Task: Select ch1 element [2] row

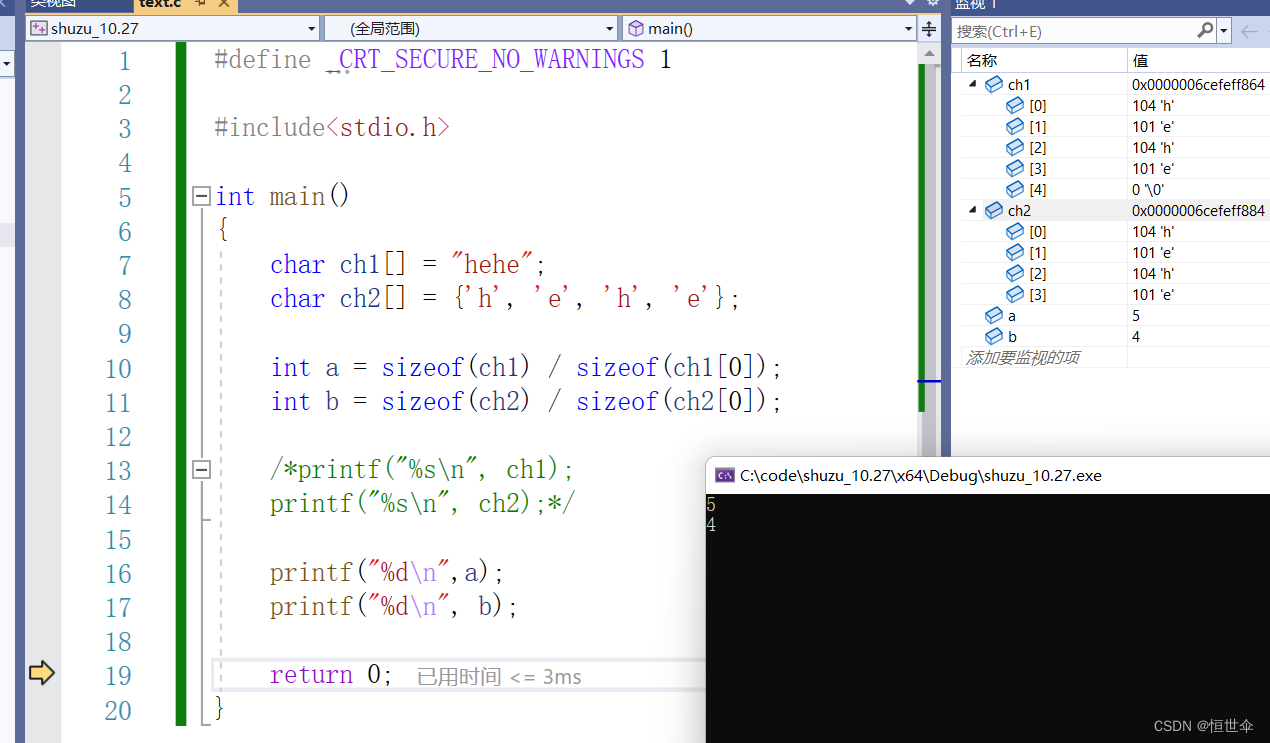Action: click(x=1116, y=148)
